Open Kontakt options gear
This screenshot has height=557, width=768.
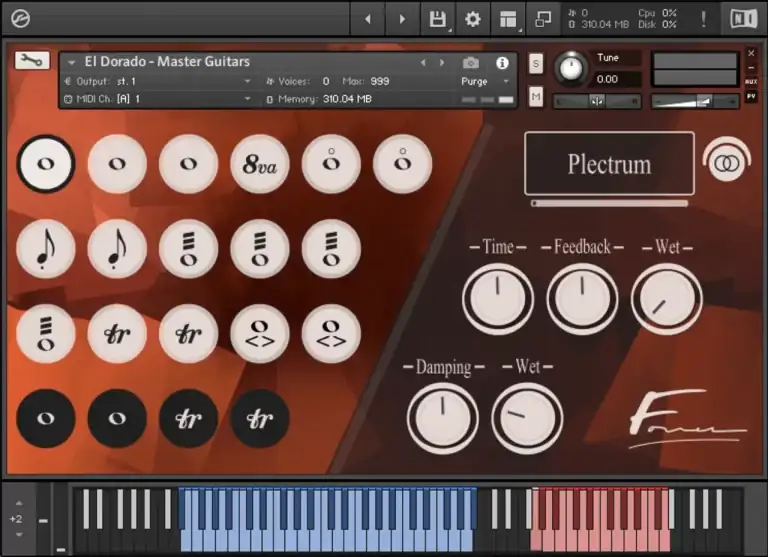tap(473, 19)
